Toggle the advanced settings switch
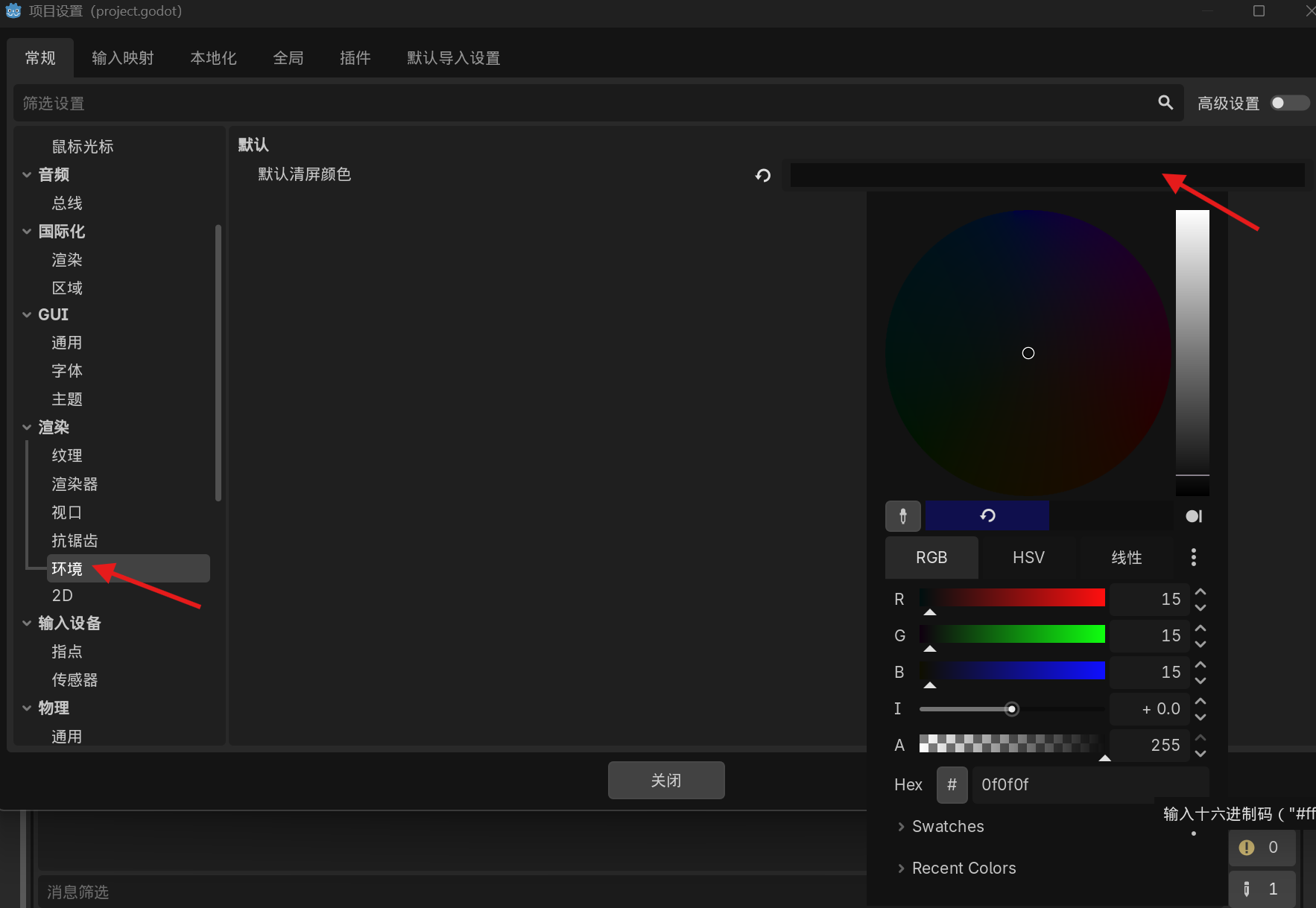 pyautogui.click(x=1290, y=103)
